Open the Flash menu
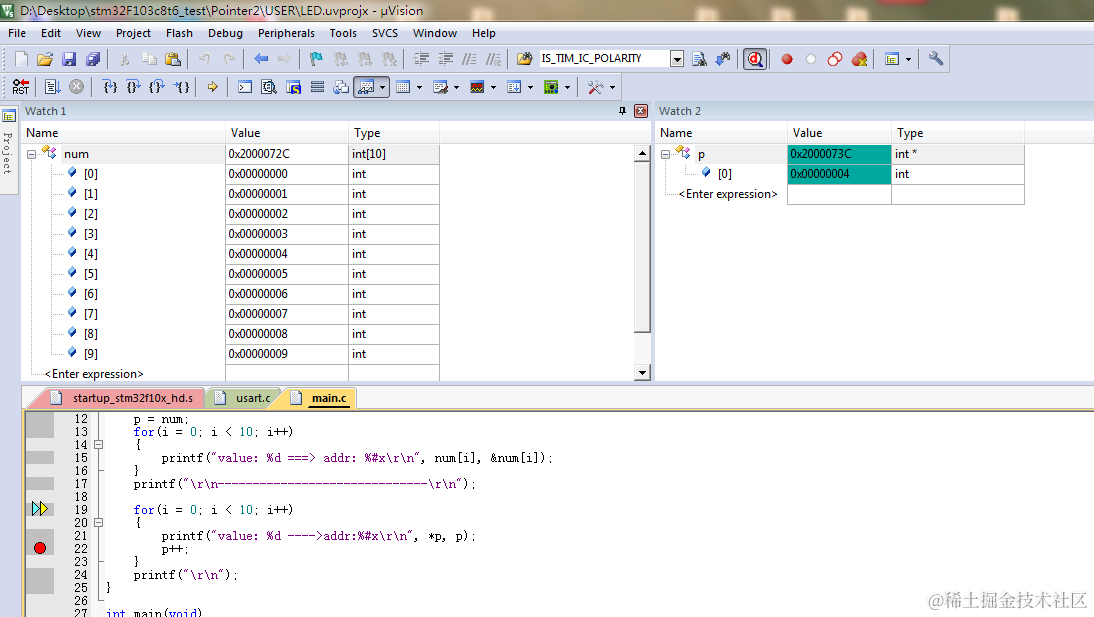The image size is (1094, 617). point(179,33)
